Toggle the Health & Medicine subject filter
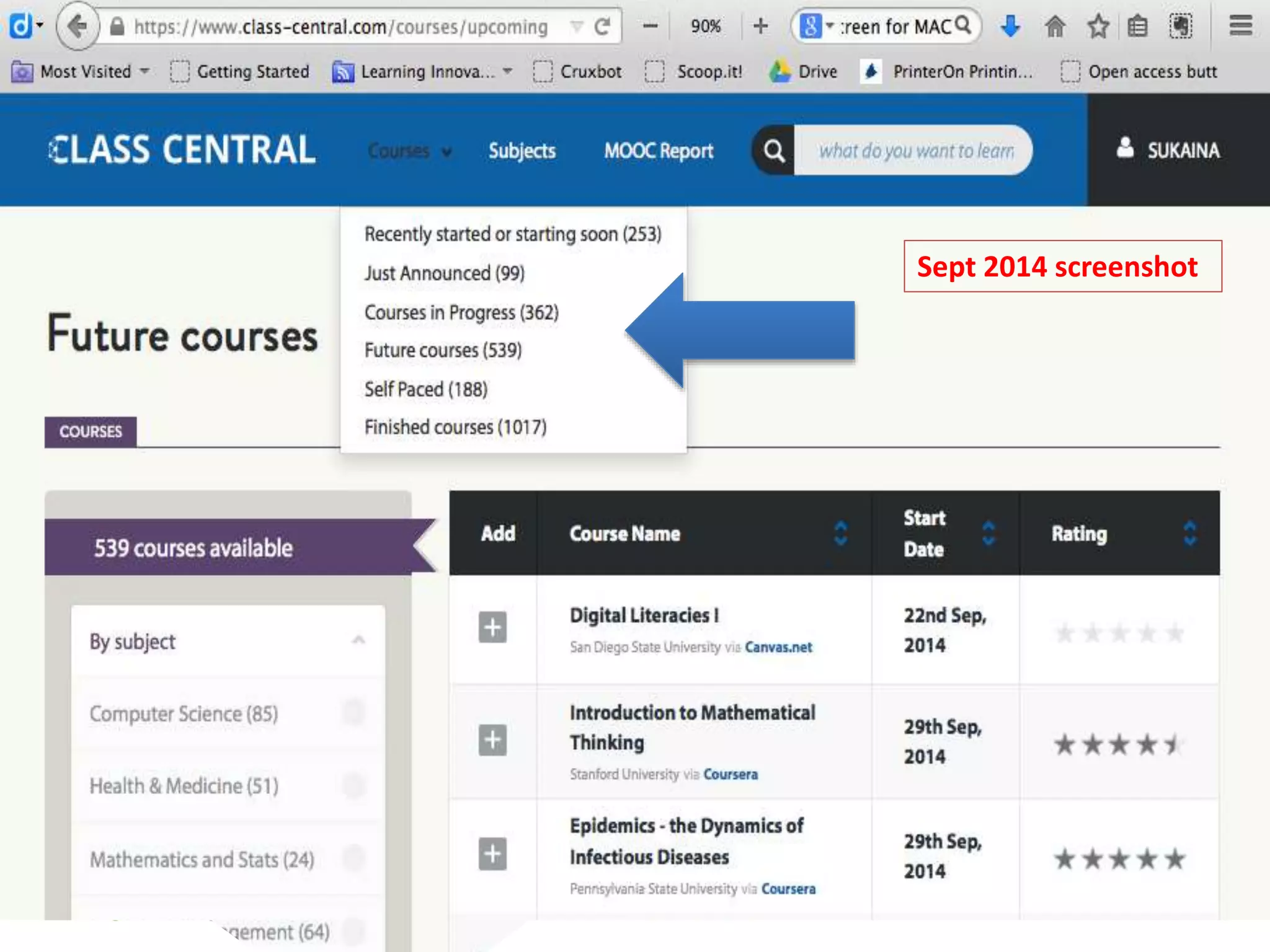 354,785
